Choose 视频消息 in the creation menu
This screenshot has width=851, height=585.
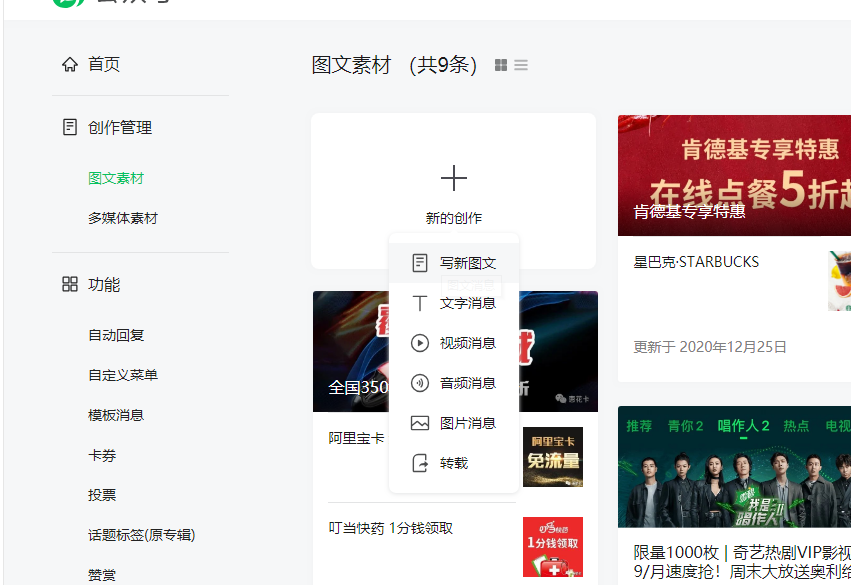tap(454, 344)
